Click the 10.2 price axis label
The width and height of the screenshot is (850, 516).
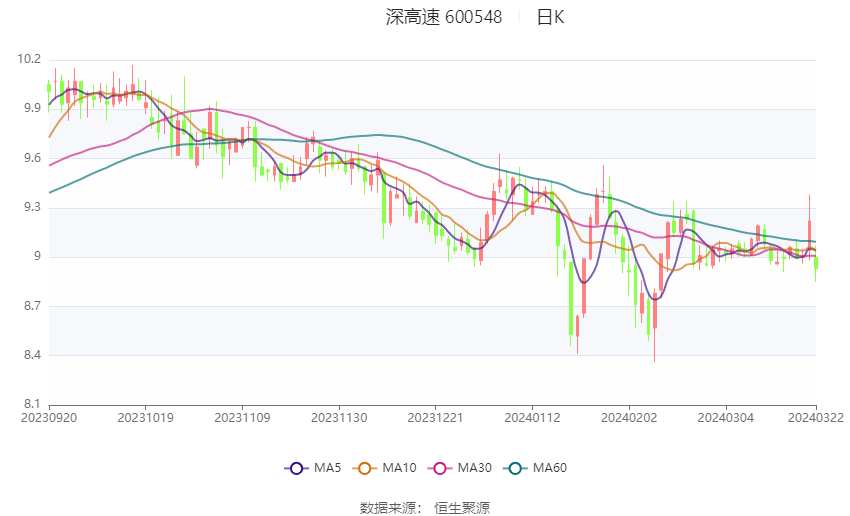(x=29, y=59)
